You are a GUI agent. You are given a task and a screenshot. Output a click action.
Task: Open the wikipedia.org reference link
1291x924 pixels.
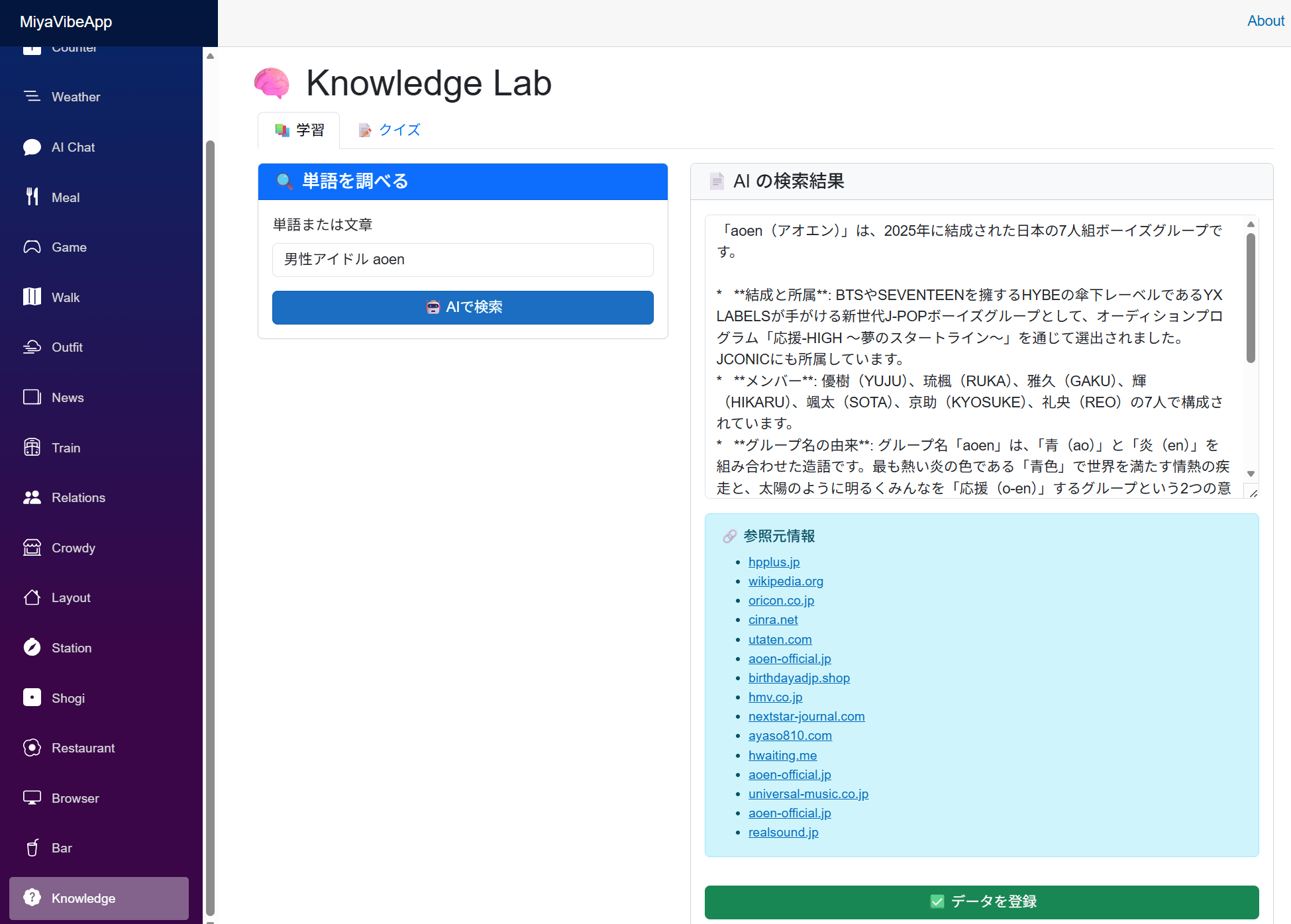tap(786, 581)
